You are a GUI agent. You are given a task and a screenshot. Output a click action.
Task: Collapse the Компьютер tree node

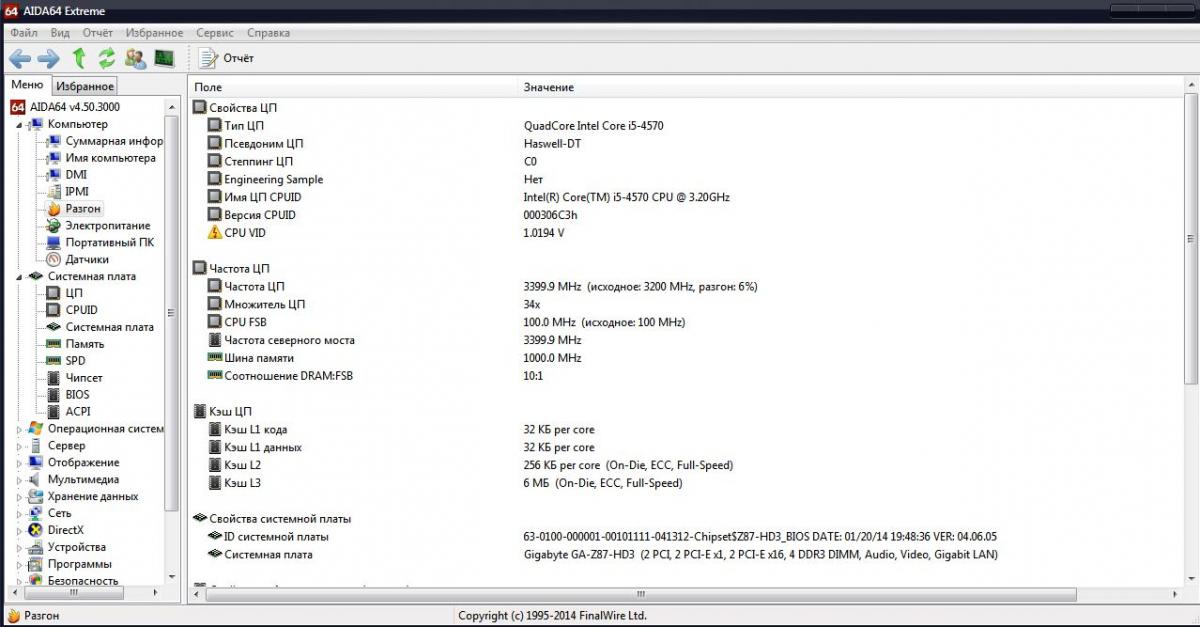(19, 124)
